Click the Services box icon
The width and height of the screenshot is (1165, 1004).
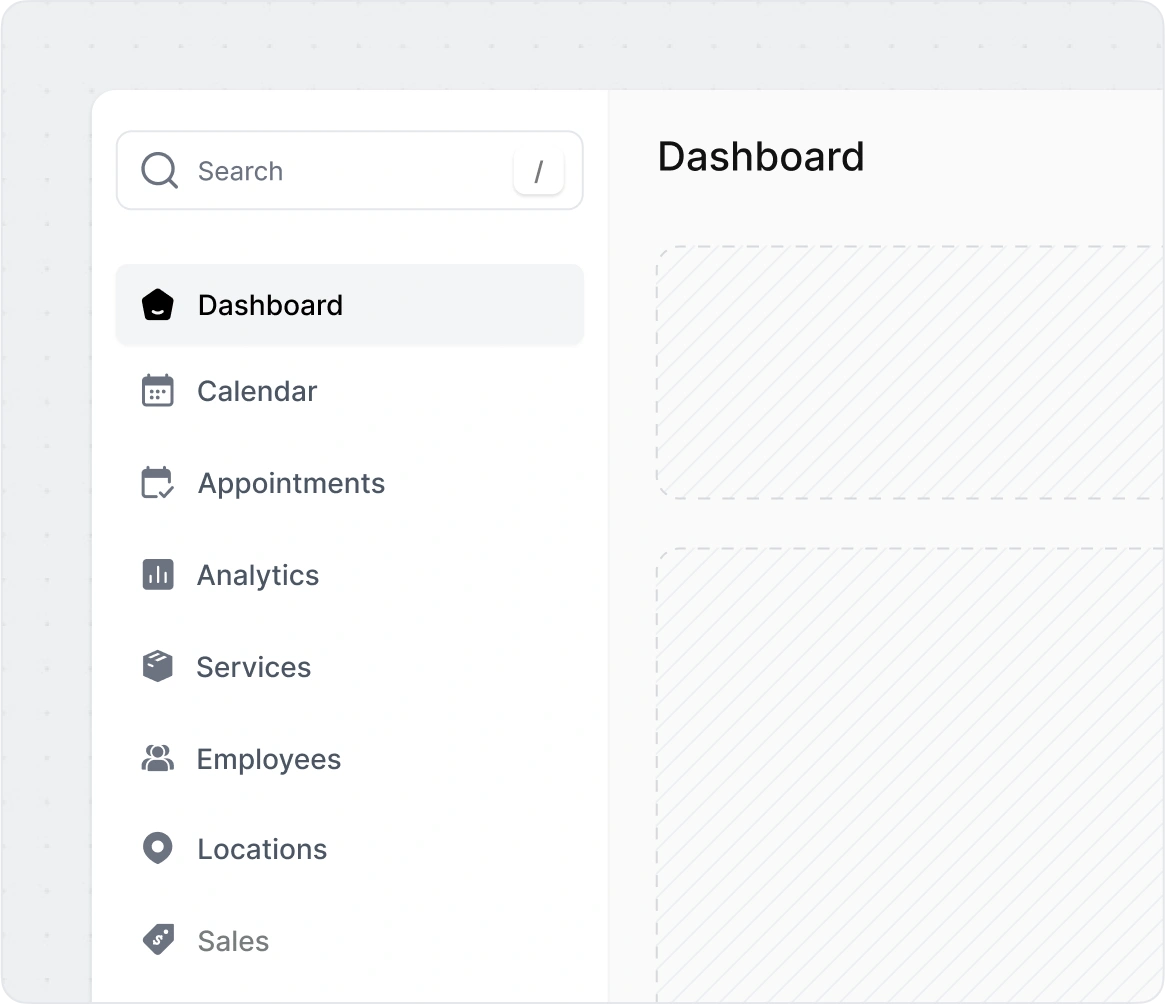pyautogui.click(x=158, y=667)
